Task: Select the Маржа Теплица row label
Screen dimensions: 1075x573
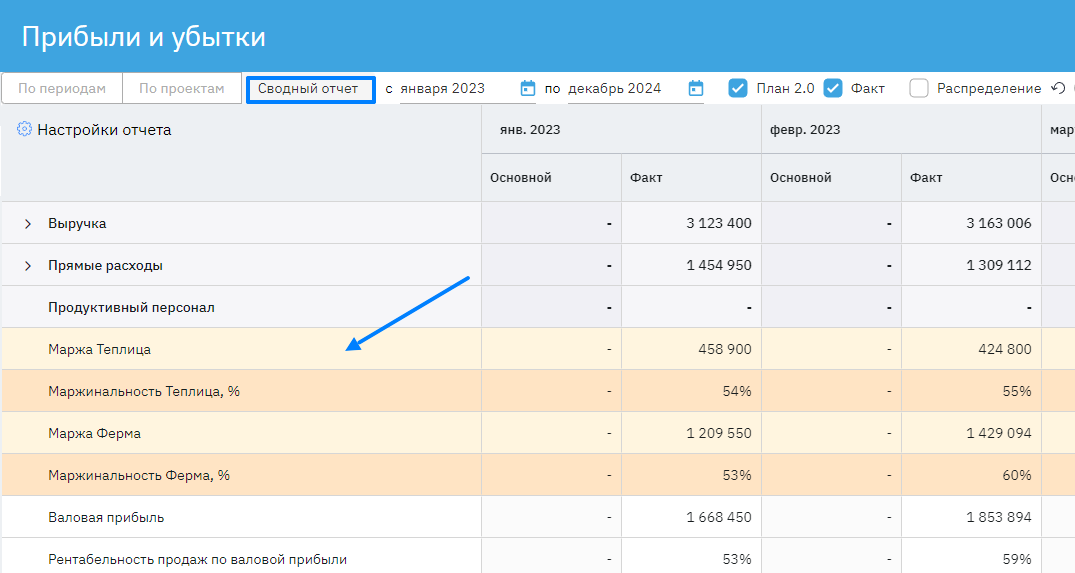Action: pyautogui.click(x=100, y=350)
